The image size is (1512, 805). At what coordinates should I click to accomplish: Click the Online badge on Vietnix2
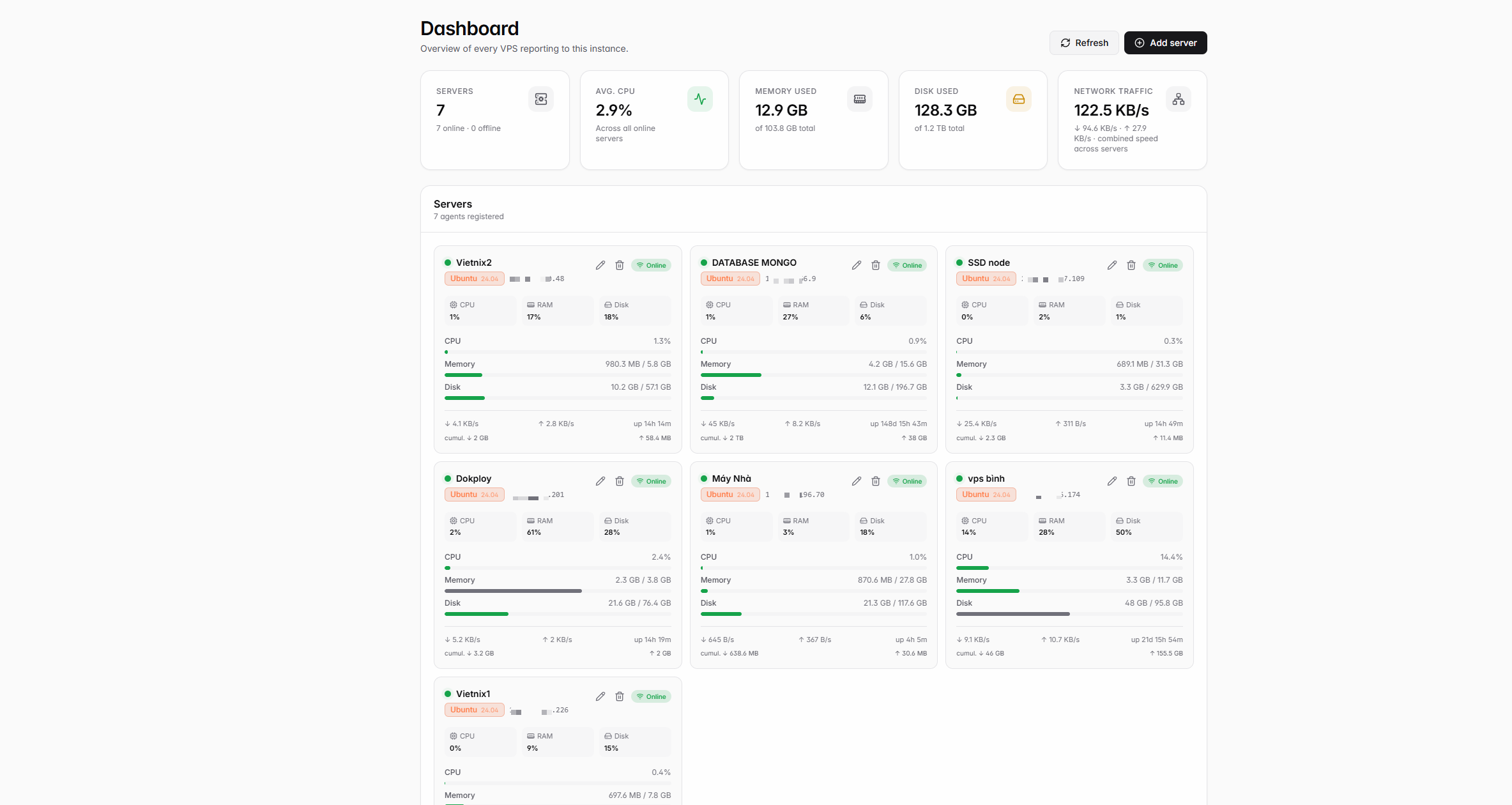click(651, 265)
